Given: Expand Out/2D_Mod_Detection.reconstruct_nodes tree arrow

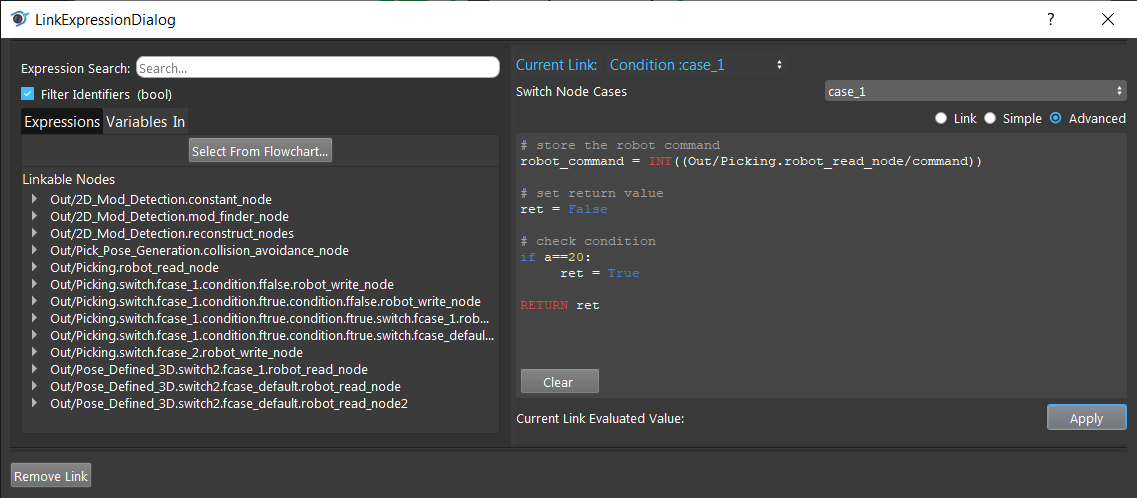Looking at the screenshot, I should point(34,233).
